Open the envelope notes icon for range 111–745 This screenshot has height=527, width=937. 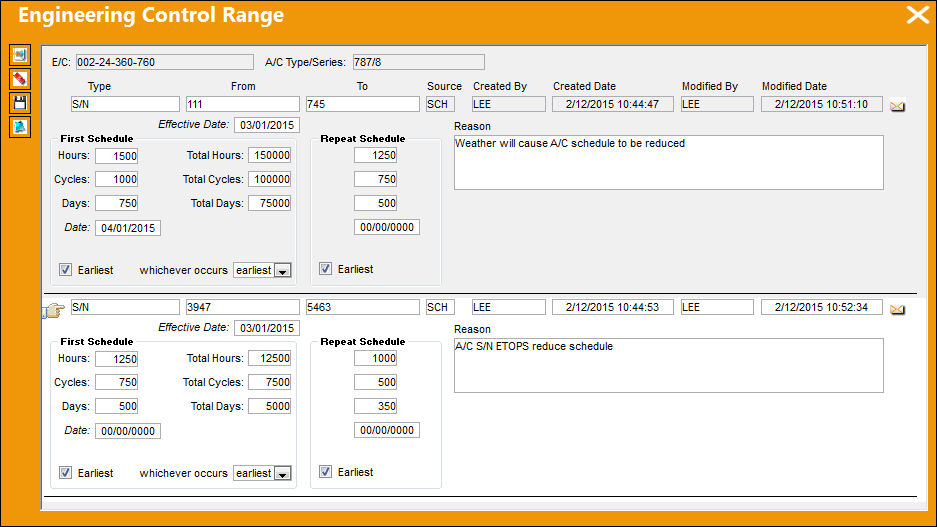point(897,106)
